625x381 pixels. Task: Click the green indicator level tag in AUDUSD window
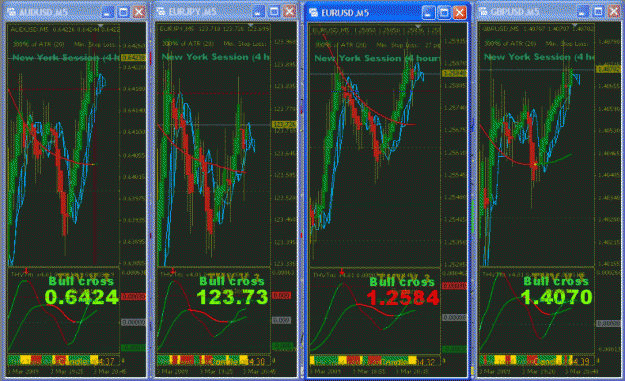(133, 348)
